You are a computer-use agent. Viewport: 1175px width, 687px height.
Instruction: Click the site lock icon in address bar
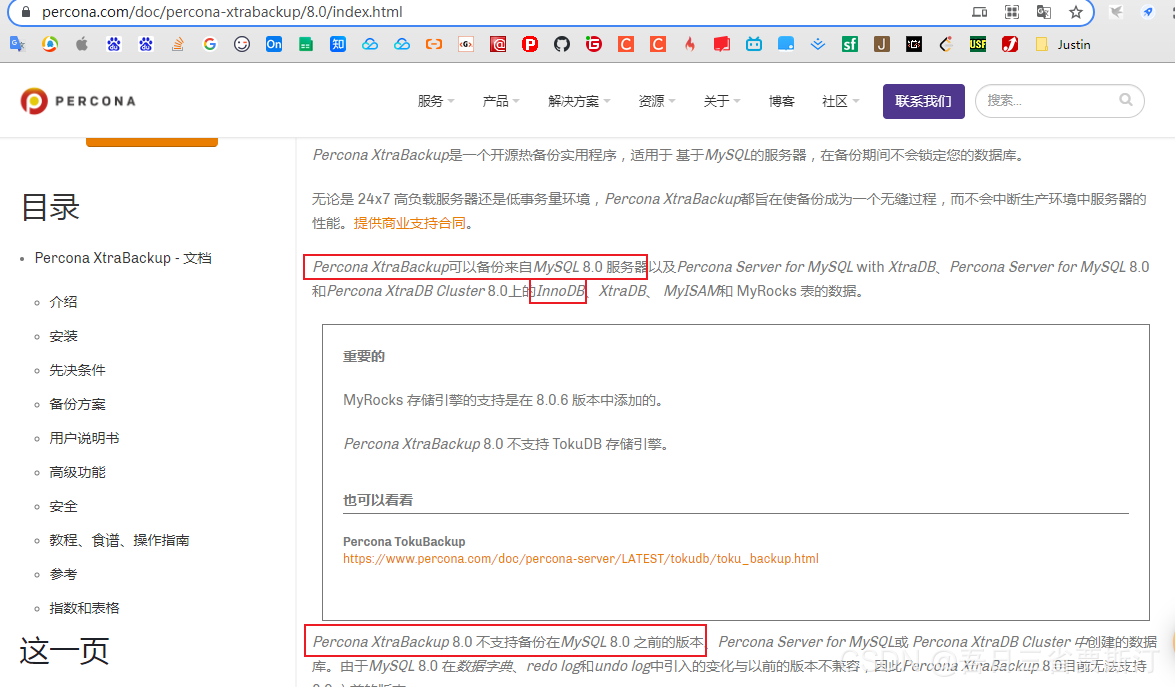(x=25, y=12)
